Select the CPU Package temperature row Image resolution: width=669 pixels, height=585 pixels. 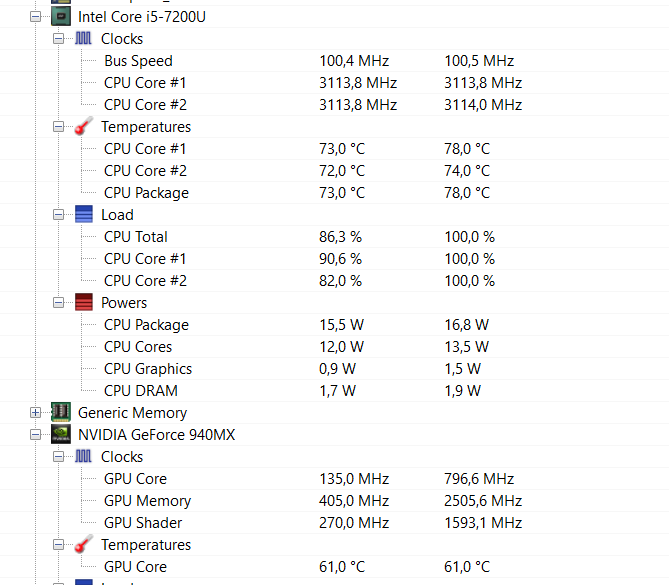pos(146,193)
